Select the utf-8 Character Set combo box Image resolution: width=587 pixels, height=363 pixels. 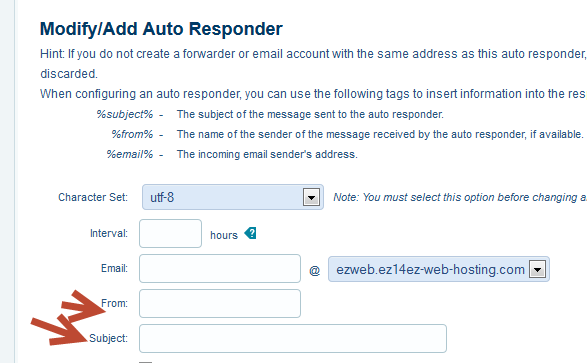coord(232,197)
